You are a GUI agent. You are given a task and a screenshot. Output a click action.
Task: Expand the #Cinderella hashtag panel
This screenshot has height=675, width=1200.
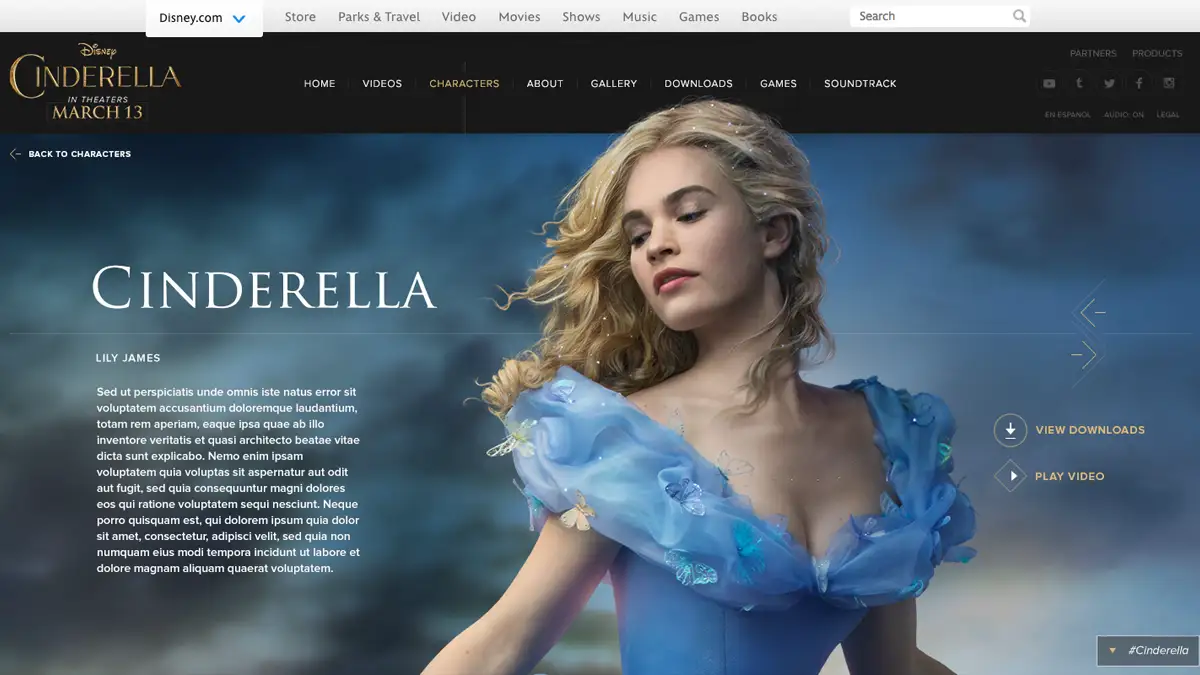click(x=1148, y=650)
